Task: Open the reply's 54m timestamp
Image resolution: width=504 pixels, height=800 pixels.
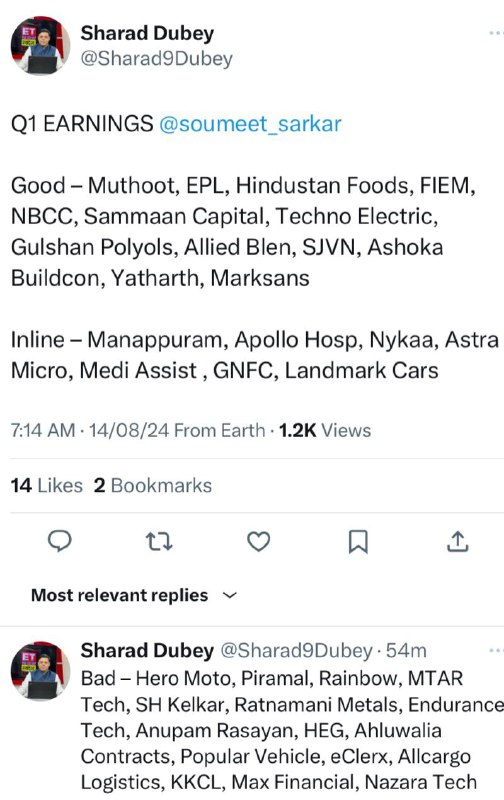Action: point(406,651)
